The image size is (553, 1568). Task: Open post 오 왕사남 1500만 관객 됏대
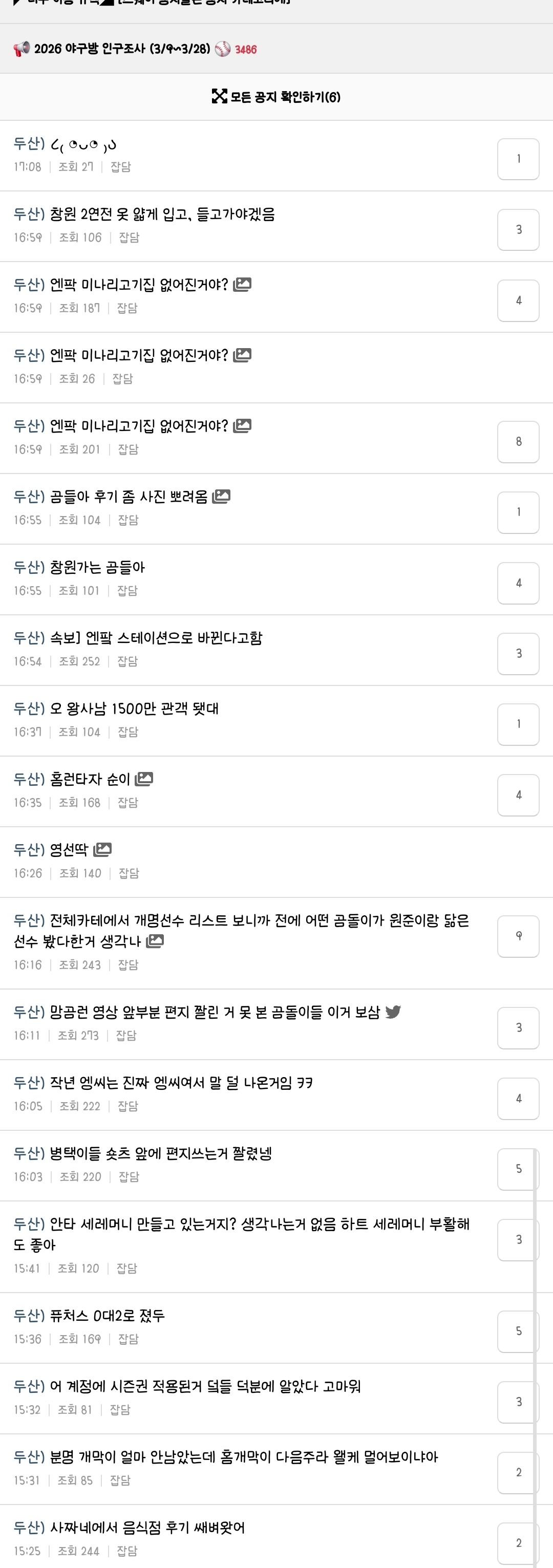coord(134,708)
